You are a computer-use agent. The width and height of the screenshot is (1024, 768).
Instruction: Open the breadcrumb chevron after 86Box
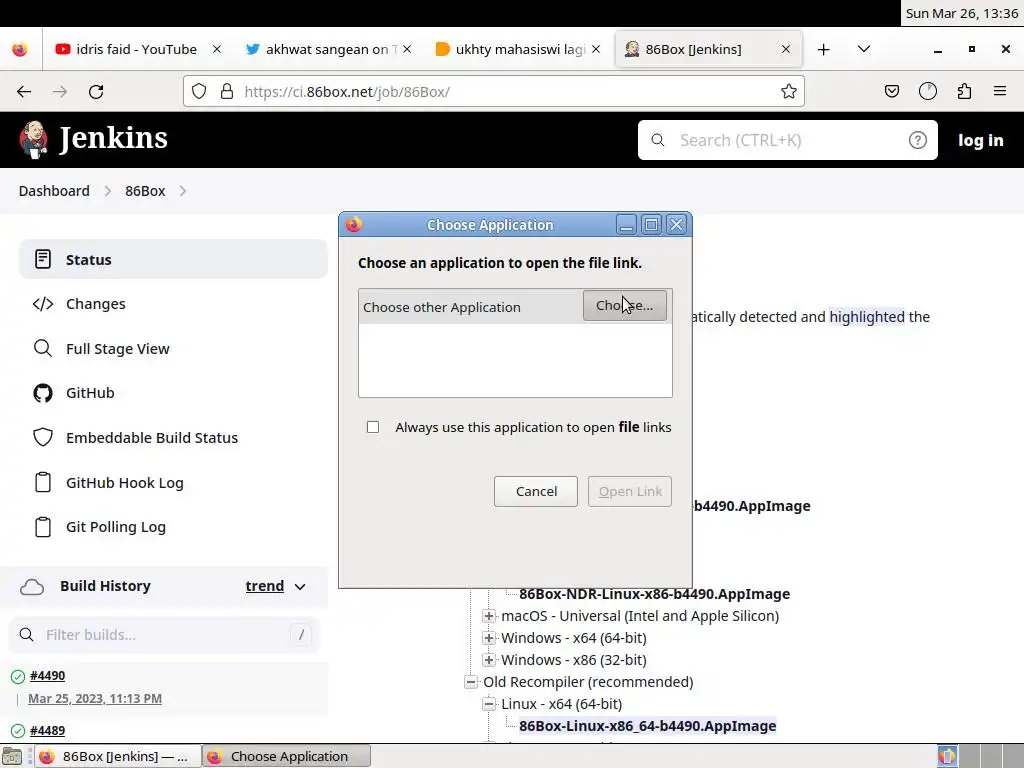[x=183, y=191]
